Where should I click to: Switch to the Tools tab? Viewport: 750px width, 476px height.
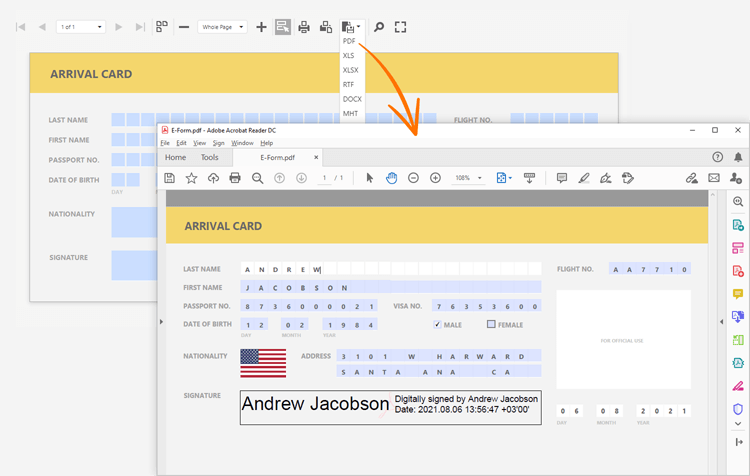[x=209, y=157]
